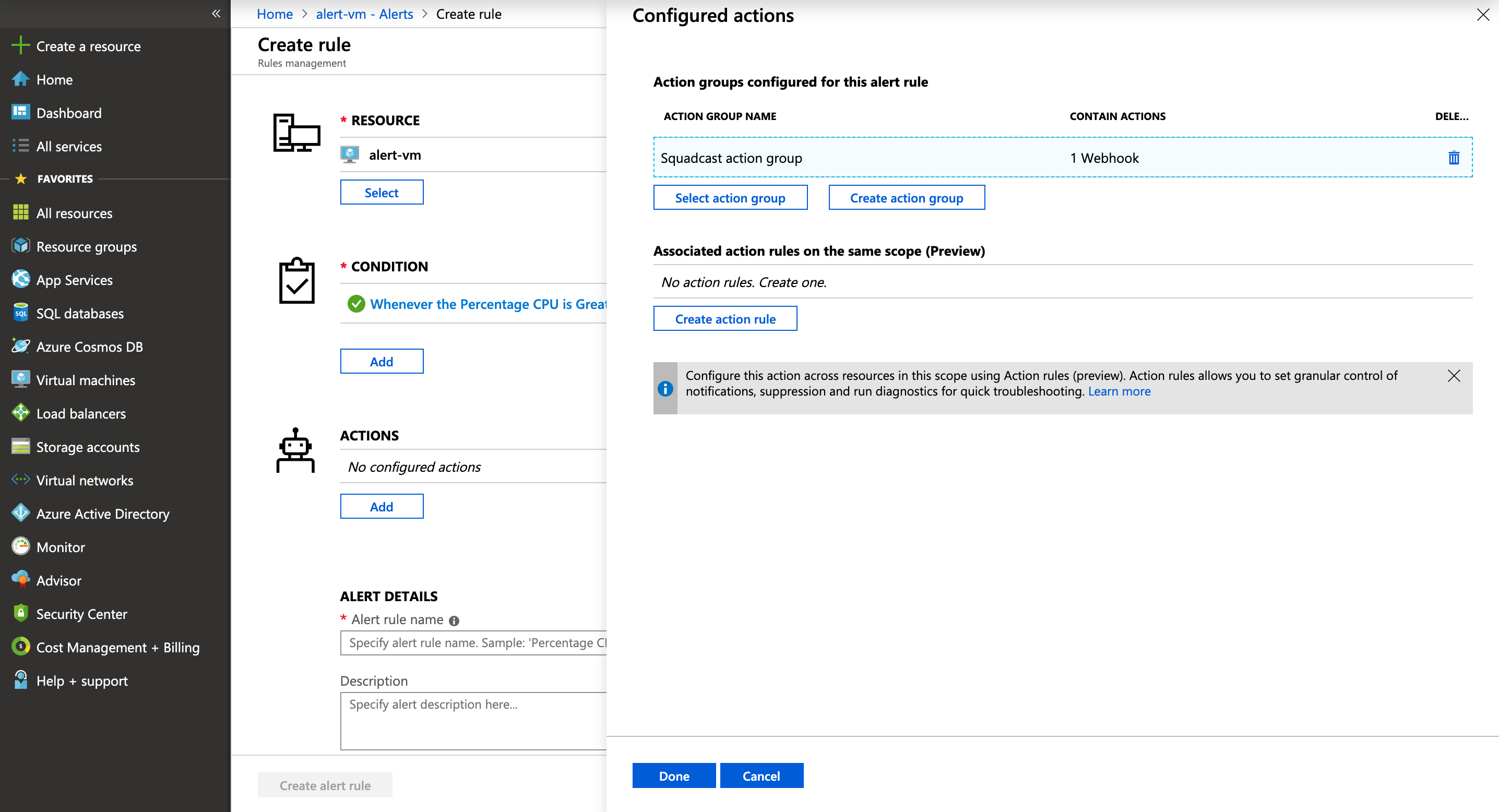Open Security Center from favorites
The width and height of the screenshot is (1499, 812).
[81, 614]
